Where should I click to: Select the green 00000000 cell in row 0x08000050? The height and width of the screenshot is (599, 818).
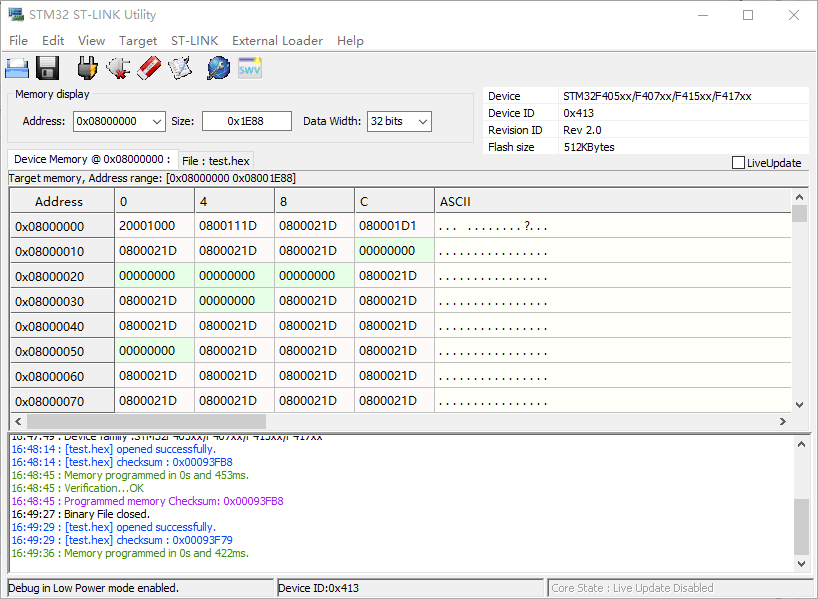(154, 351)
